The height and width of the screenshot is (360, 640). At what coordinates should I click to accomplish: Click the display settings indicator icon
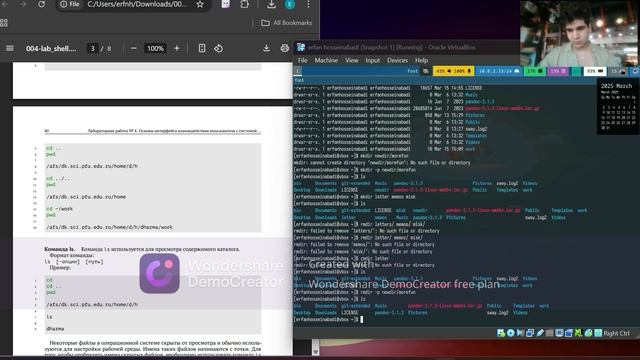point(559,333)
